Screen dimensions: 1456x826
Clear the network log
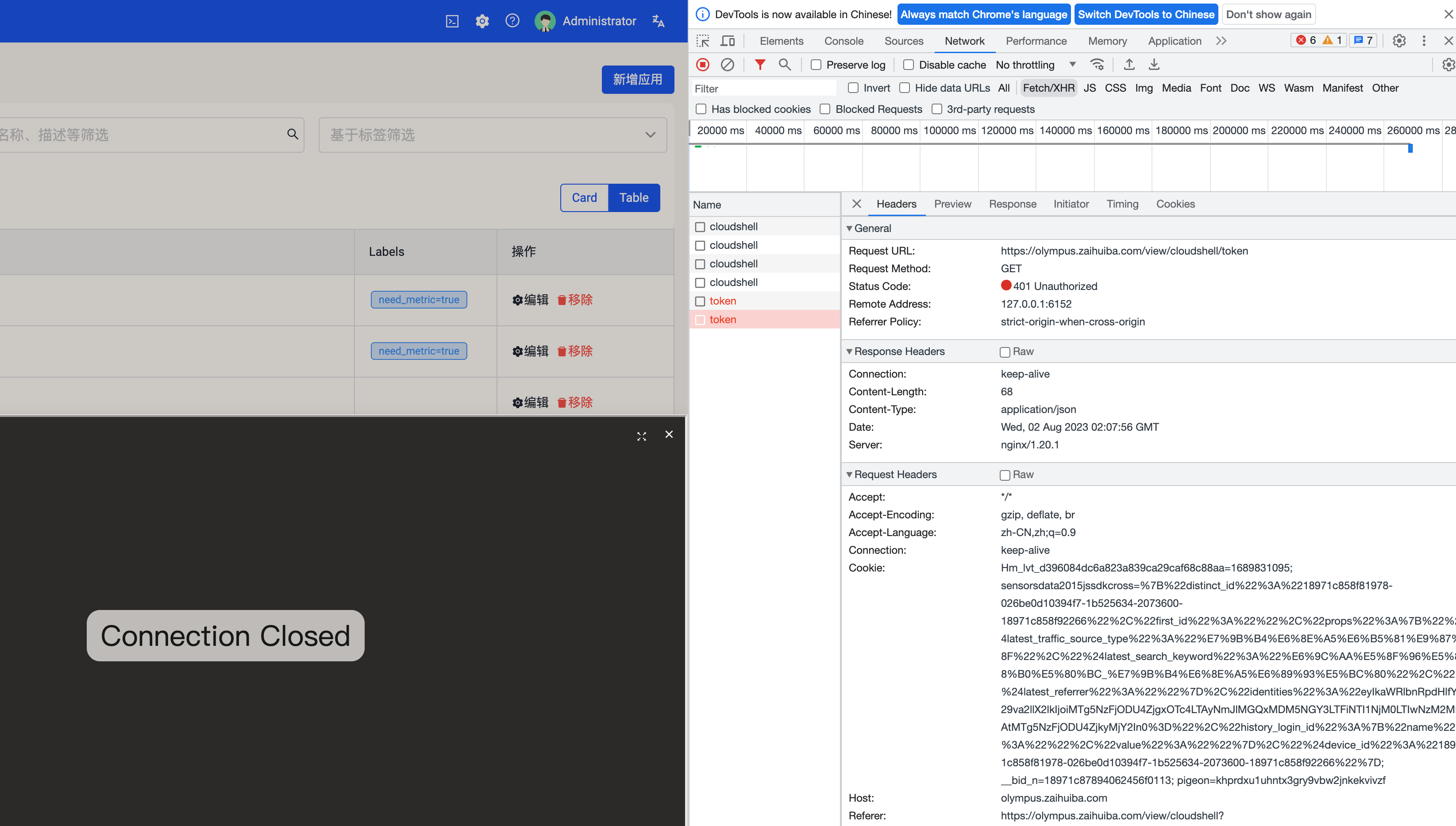pos(728,64)
